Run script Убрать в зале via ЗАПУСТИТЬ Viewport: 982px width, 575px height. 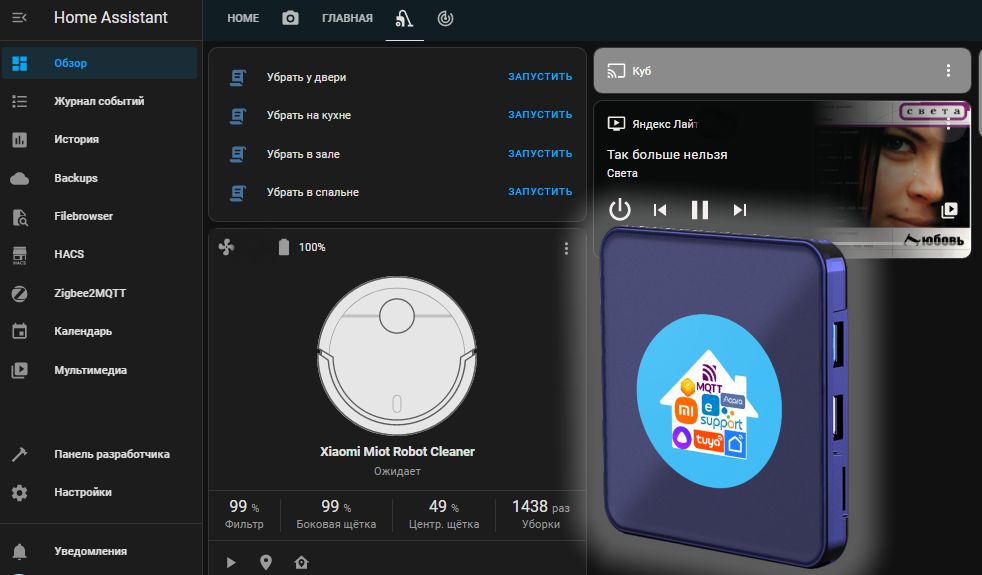coord(540,153)
